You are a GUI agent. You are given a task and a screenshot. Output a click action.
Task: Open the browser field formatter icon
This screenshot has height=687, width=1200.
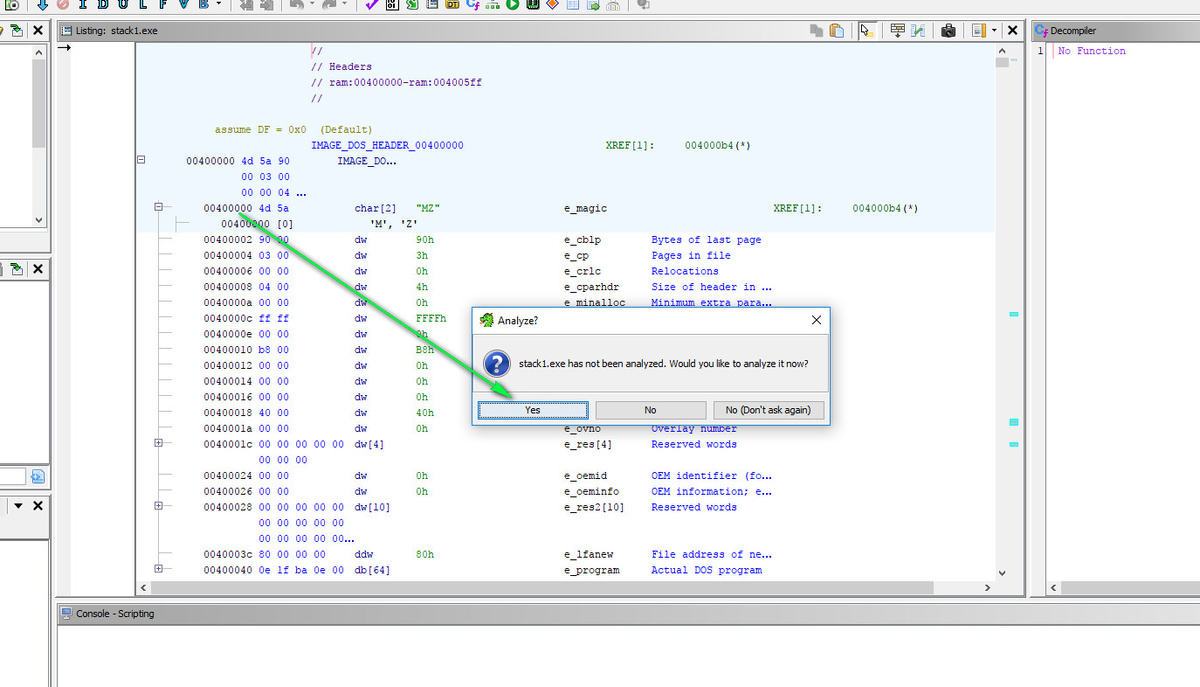(898, 31)
